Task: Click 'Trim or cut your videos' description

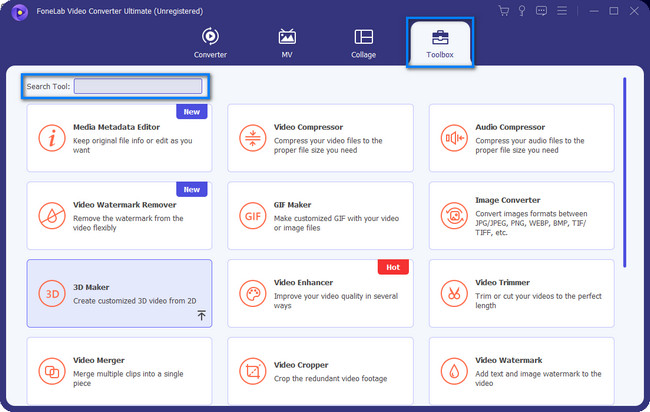Action: click(x=538, y=301)
